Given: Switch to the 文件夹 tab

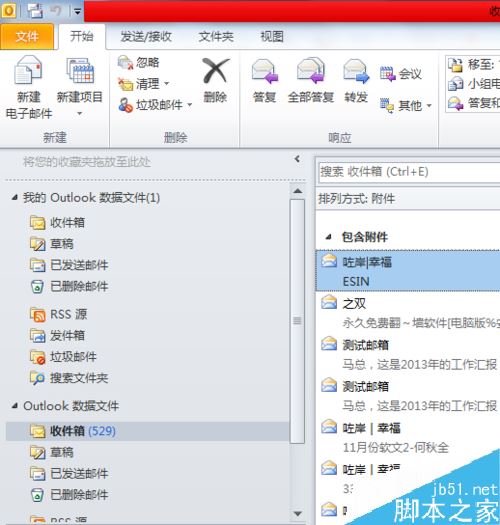Looking at the screenshot, I should coord(216,36).
